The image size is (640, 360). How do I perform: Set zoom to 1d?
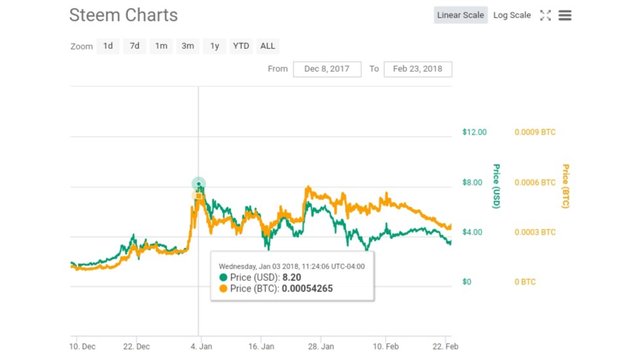108,46
